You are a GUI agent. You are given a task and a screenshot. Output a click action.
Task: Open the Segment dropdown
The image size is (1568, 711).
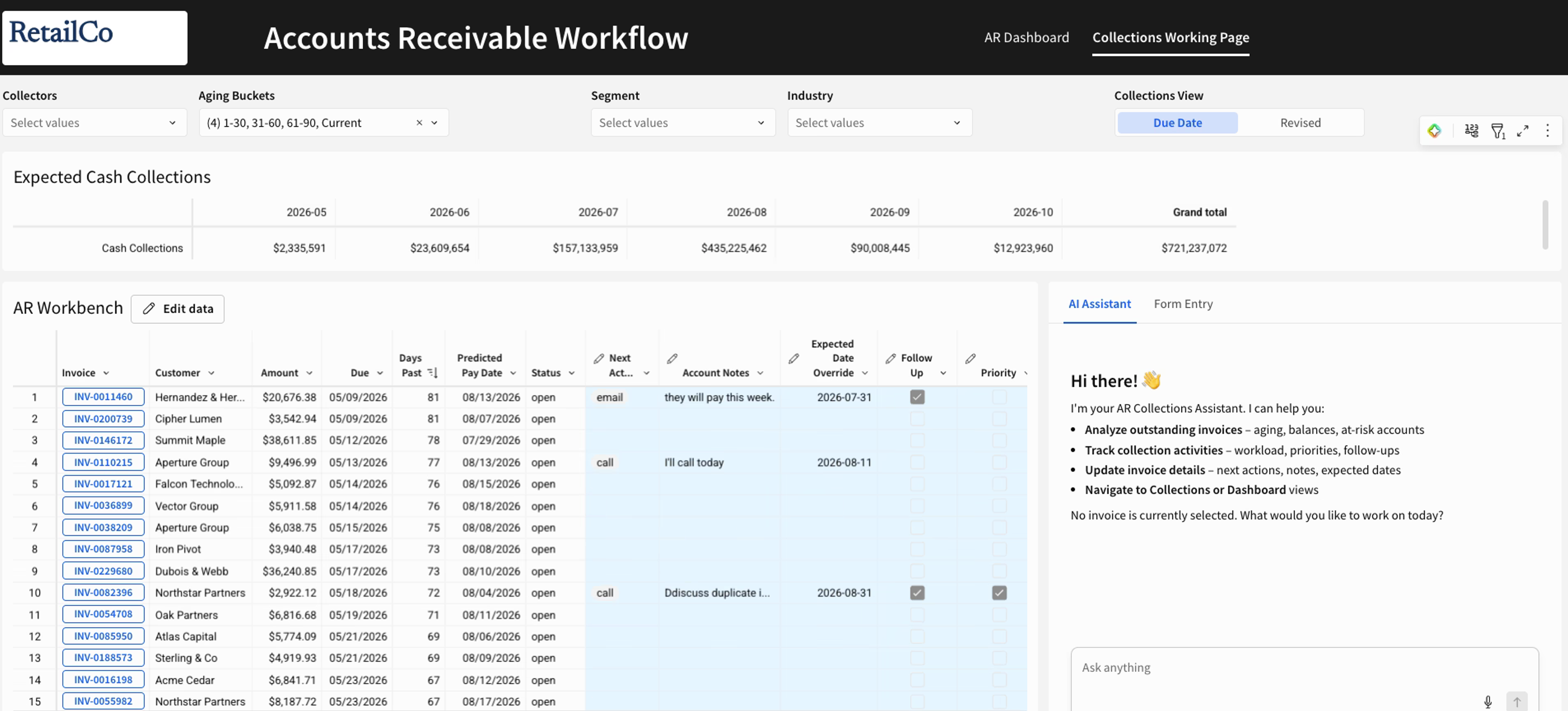click(683, 122)
